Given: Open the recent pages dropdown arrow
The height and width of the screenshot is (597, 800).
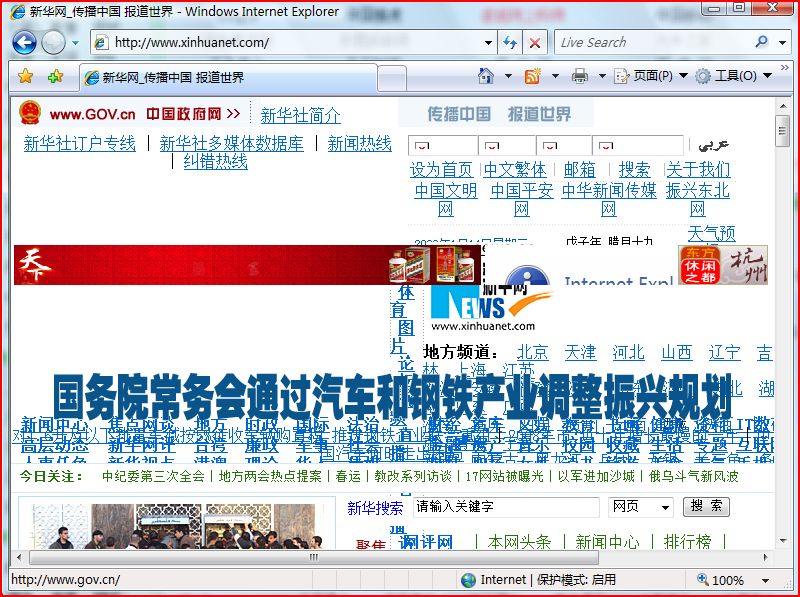Looking at the screenshot, I should tap(75, 43).
